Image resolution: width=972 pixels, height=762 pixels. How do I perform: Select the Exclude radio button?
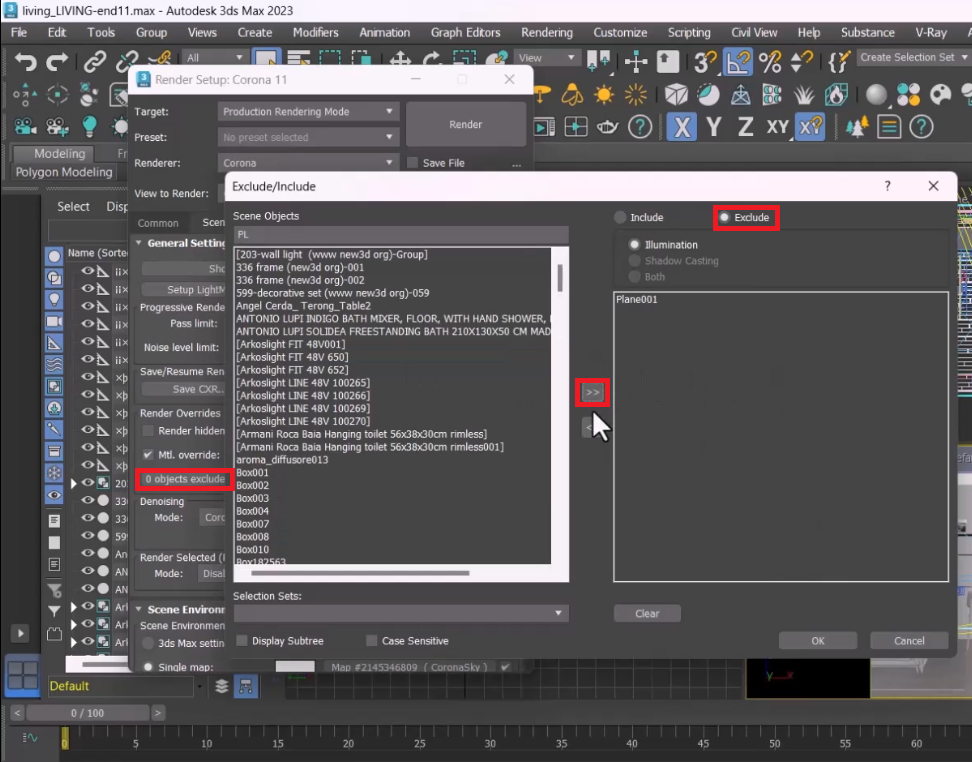click(724, 217)
